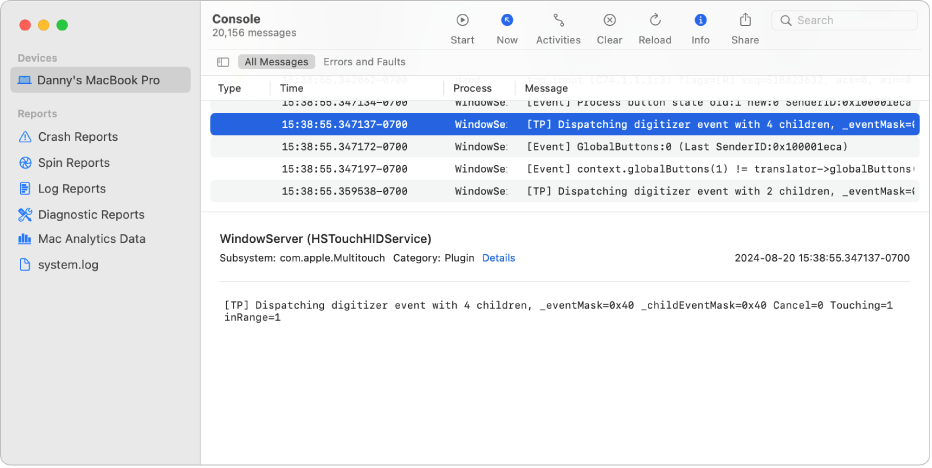The image size is (932, 468).
Task: Select Danny's MacBook Pro device
Action: point(99,80)
